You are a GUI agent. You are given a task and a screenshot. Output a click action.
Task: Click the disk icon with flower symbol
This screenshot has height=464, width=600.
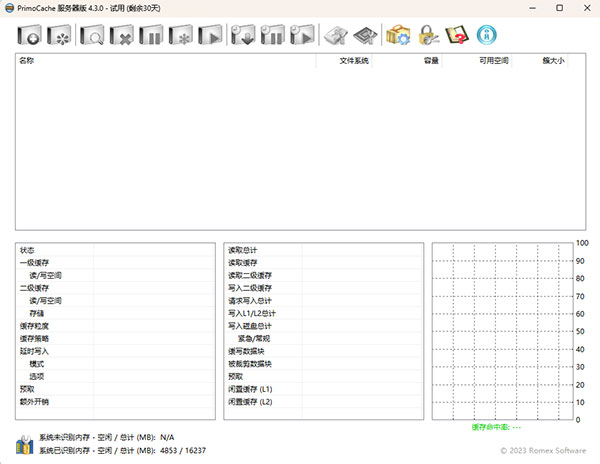[59, 35]
